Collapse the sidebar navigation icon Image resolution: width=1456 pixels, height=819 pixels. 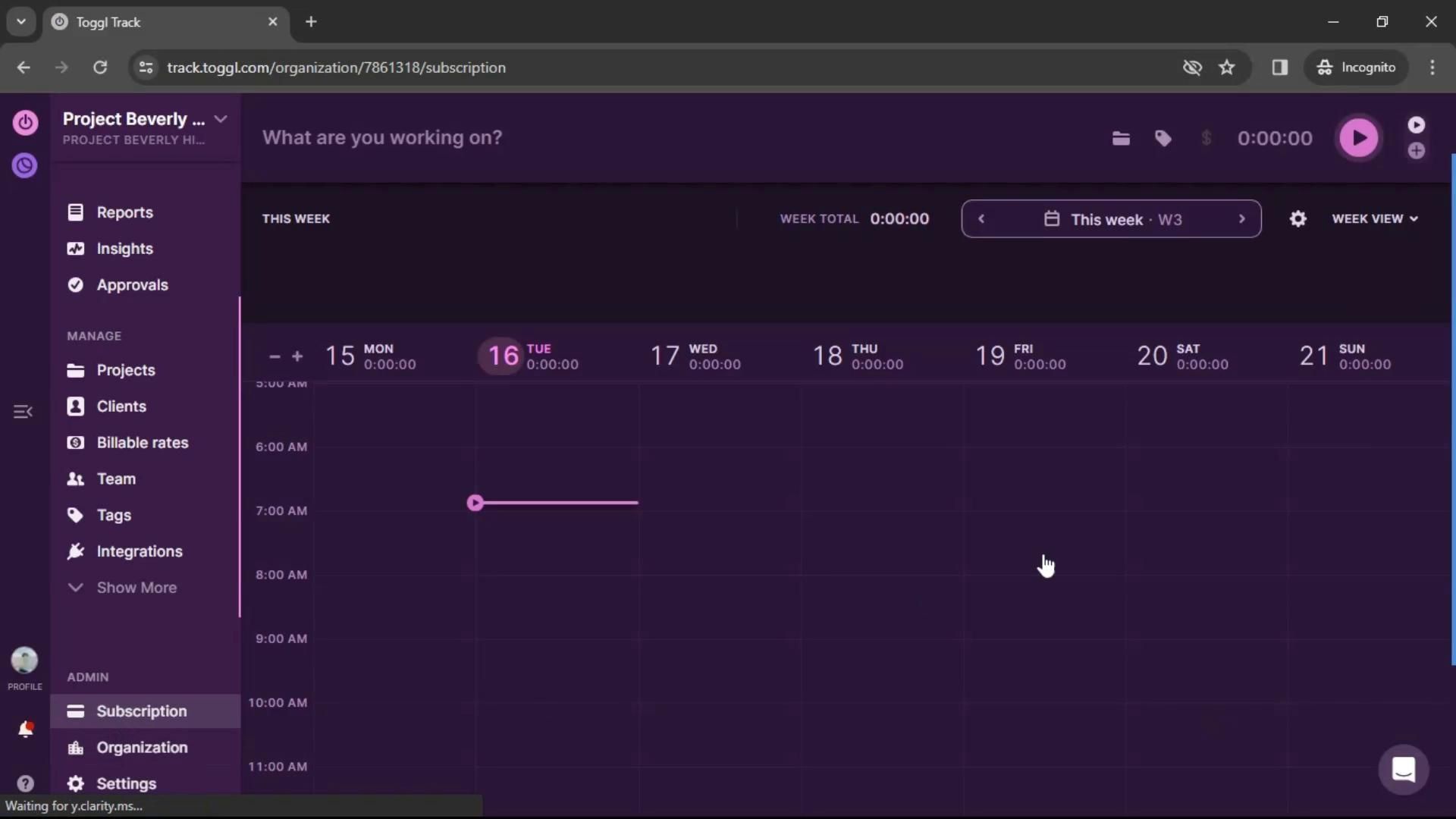23,412
